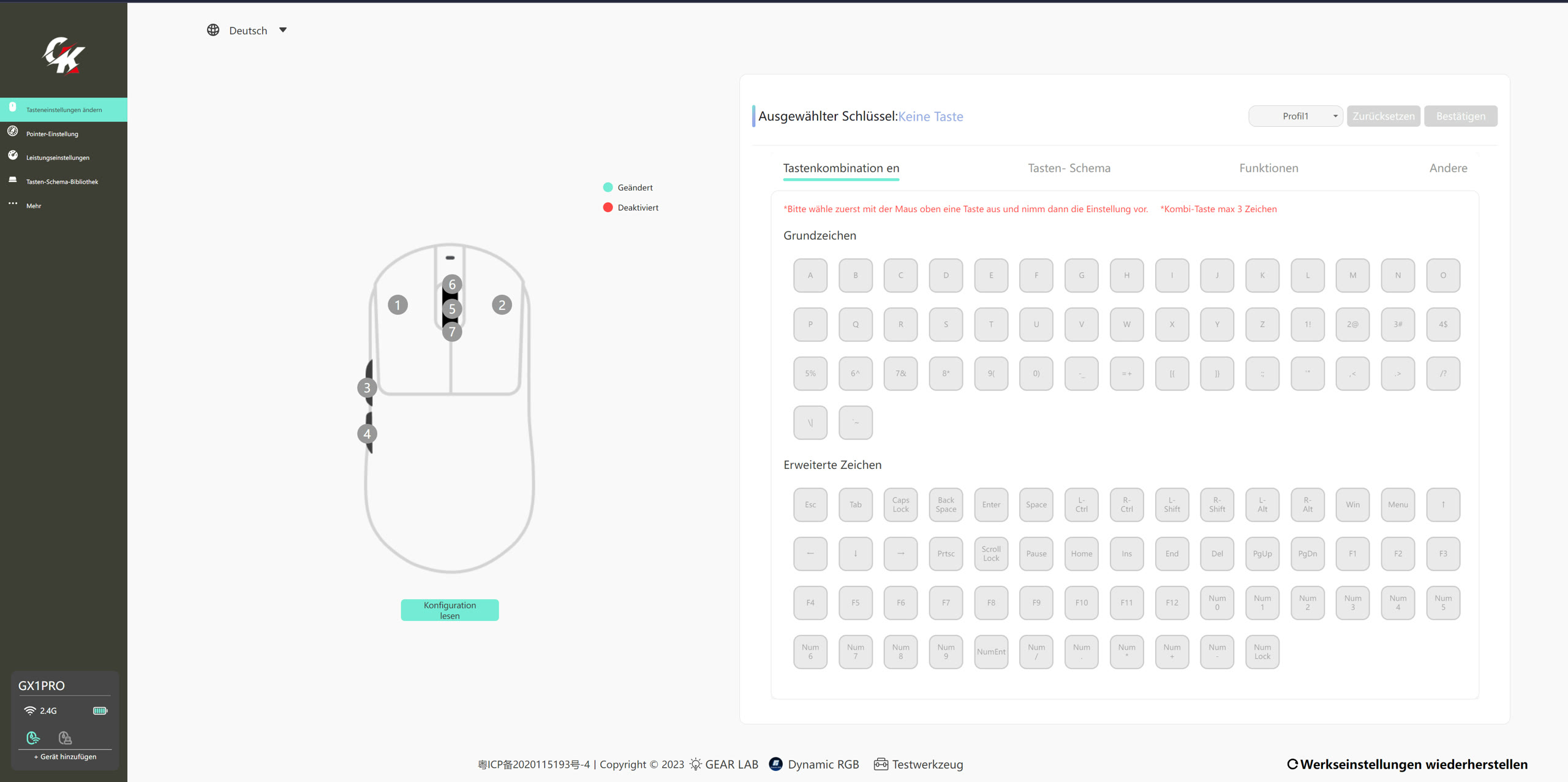Viewport: 1568px width, 782px height.
Task: Switch to the Funktionen tab
Action: click(1268, 168)
